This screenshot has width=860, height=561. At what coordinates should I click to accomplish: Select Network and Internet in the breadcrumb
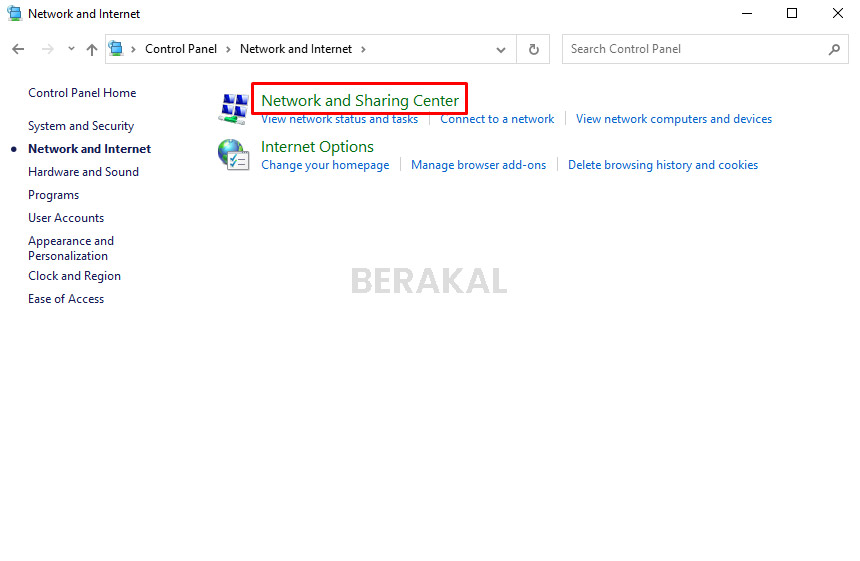point(296,49)
